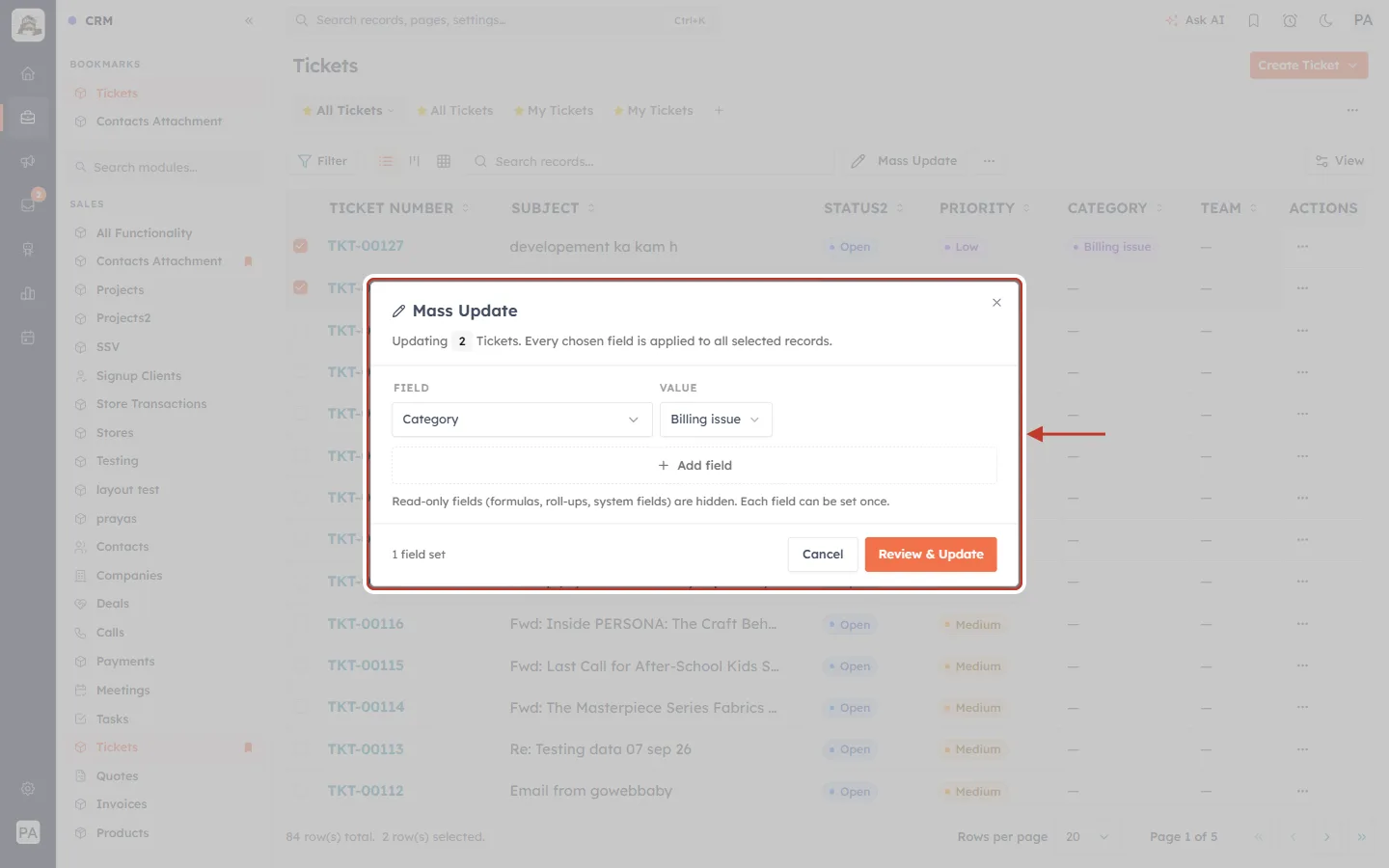Open settings gear in left rail
The image size is (1389, 868).
tap(28, 789)
